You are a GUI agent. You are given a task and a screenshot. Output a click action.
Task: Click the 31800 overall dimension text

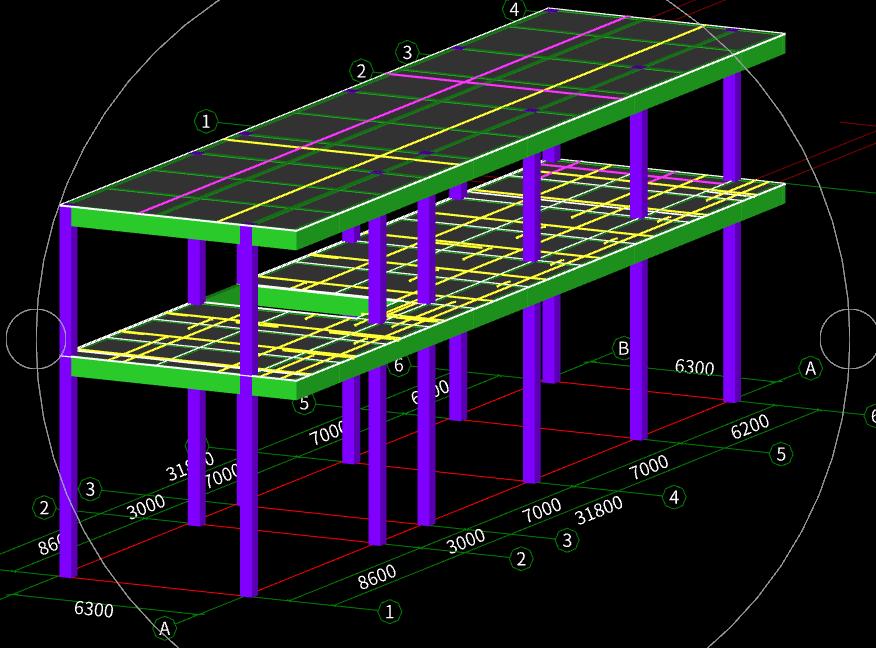coord(599,510)
